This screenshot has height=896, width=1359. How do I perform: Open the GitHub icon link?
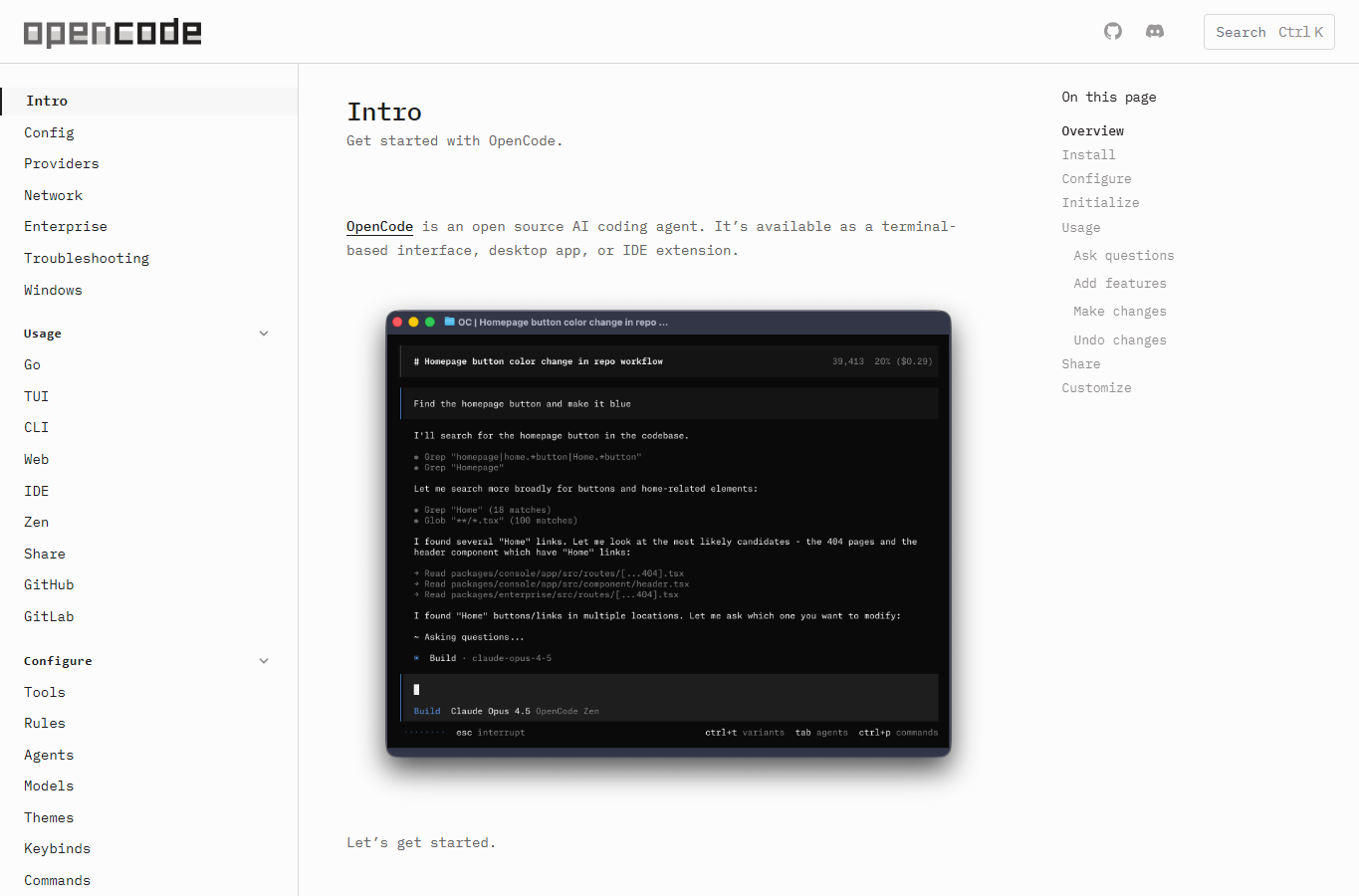[1113, 31]
